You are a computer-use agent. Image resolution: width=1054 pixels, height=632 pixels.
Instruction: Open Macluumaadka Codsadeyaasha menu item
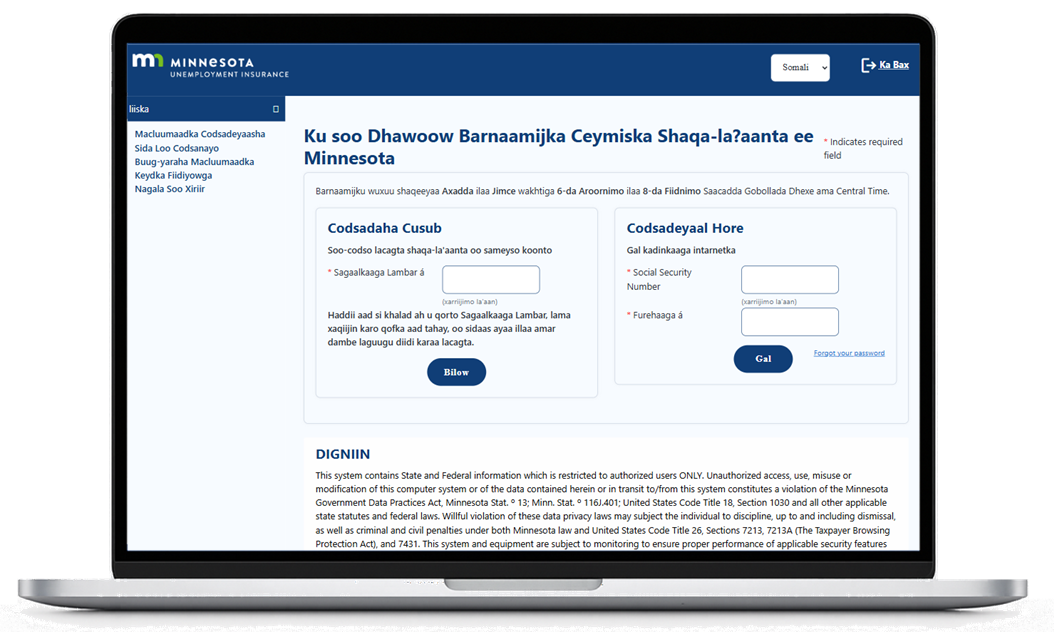(200, 134)
